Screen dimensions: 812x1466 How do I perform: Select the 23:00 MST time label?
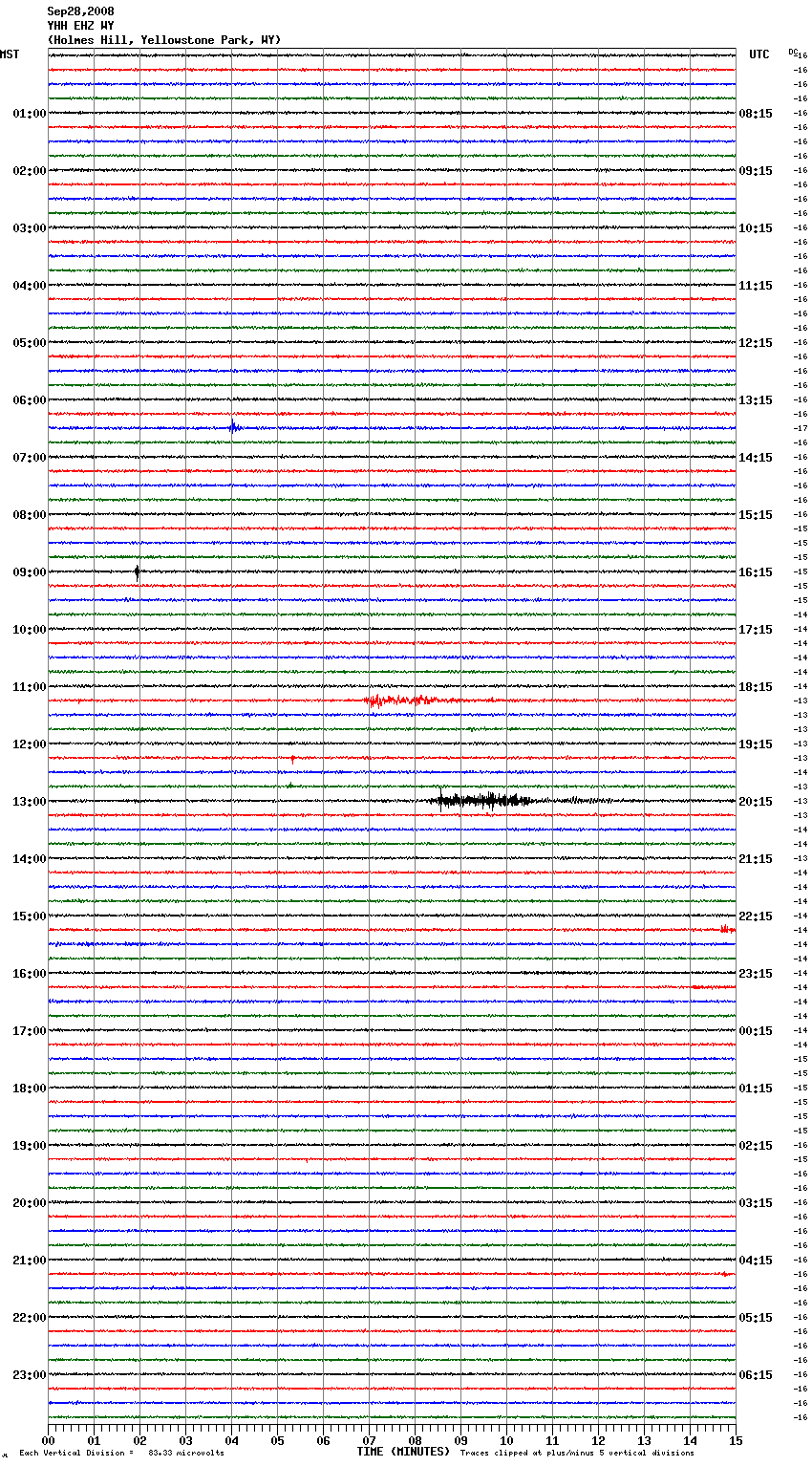(x=30, y=1375)
